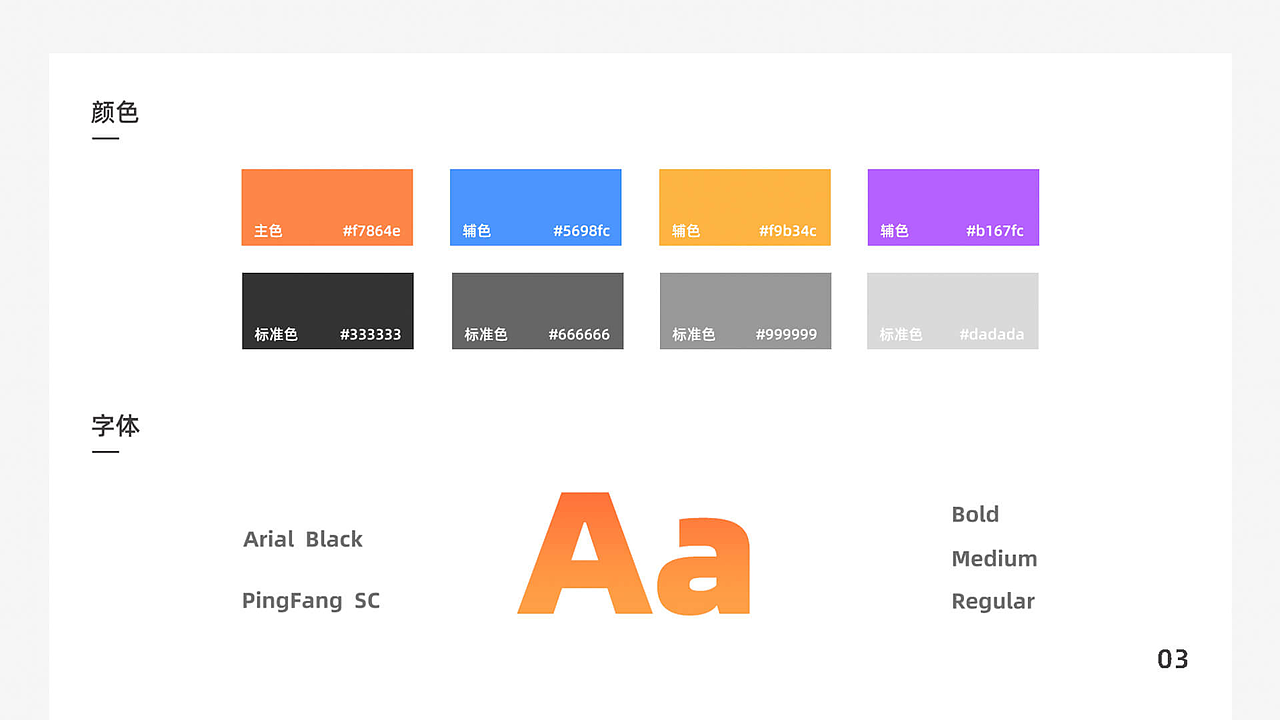
Task: Click the 主色 label on orange swatch
Action: (268, 231)
